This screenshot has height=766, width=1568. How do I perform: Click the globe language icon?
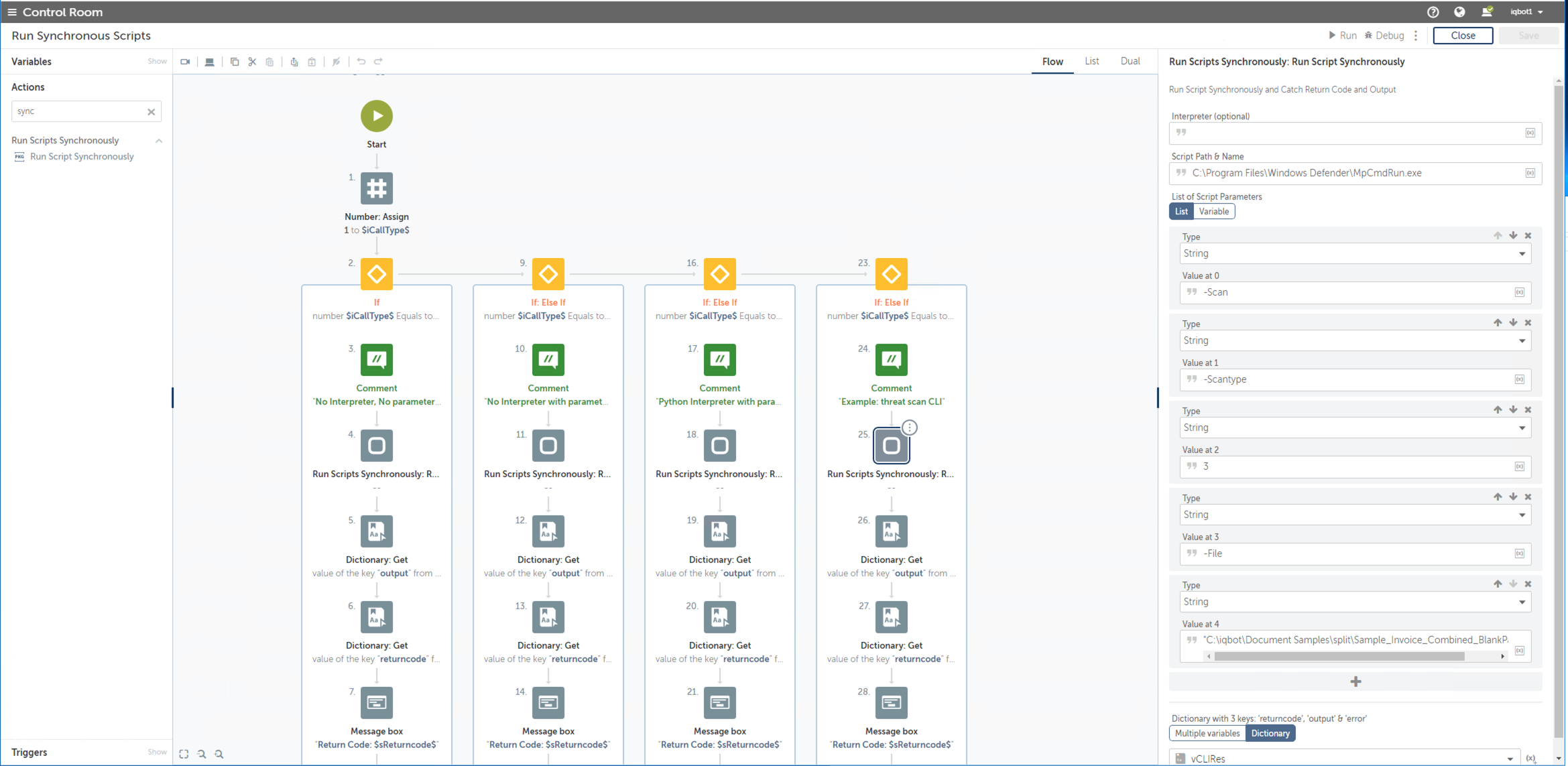(x=1459, y=11)
